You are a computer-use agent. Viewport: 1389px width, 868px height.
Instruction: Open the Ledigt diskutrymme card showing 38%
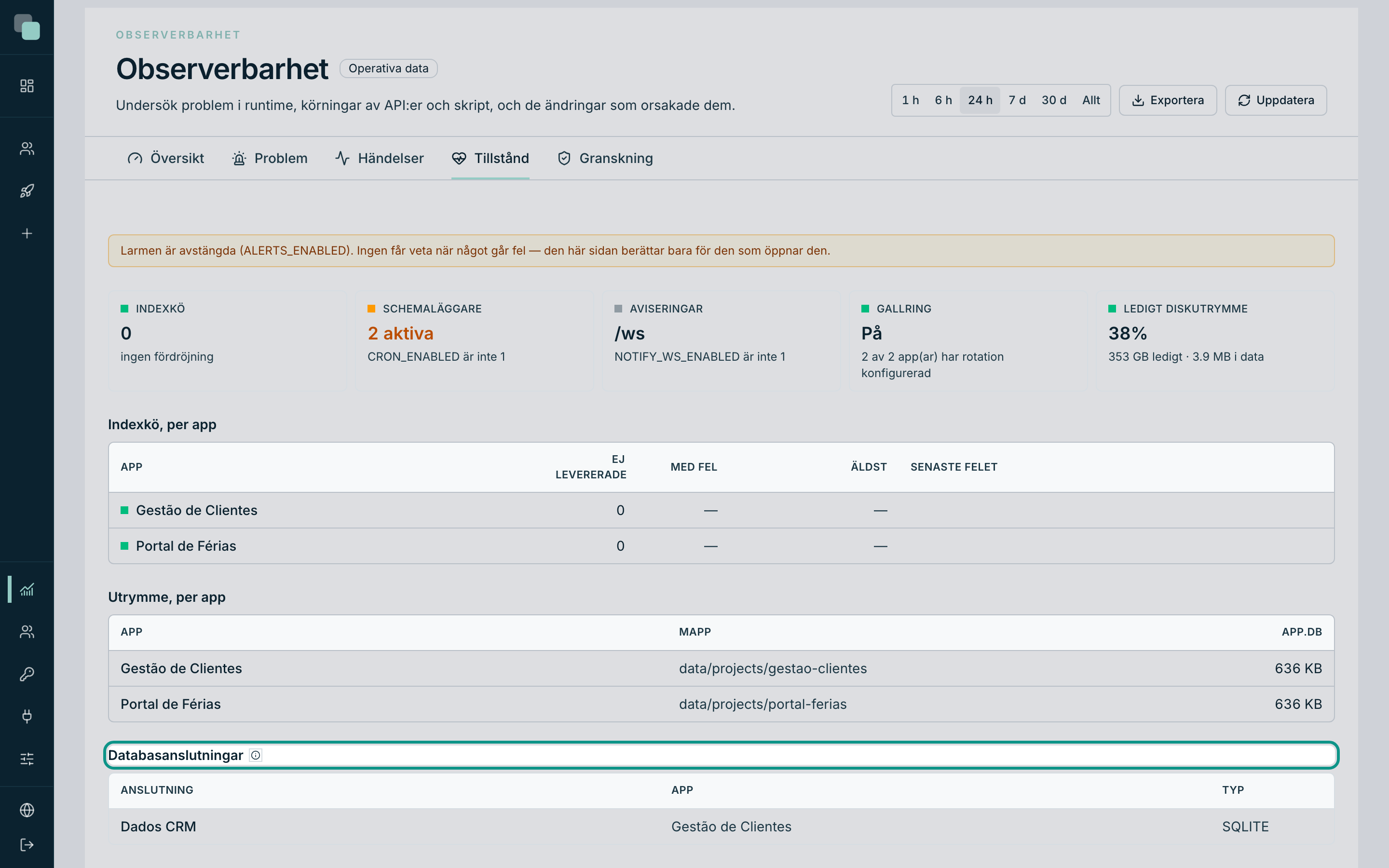pos(1215,341)
